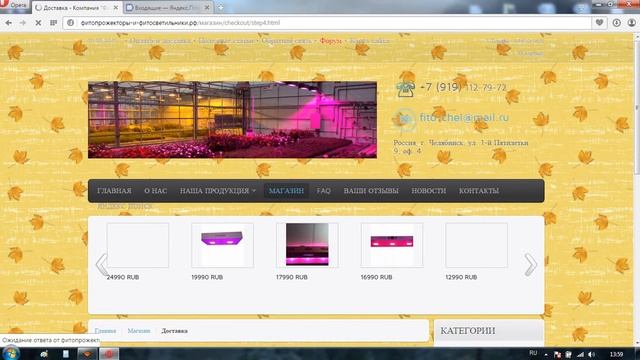Open FAQ page from navigation
The width and height of the screenshot is (640, 360).
[324, 191]
